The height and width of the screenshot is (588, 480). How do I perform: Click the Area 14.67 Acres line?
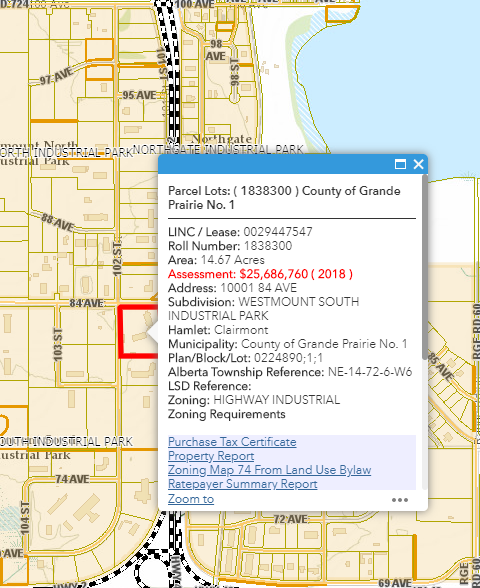pos(216,260)
